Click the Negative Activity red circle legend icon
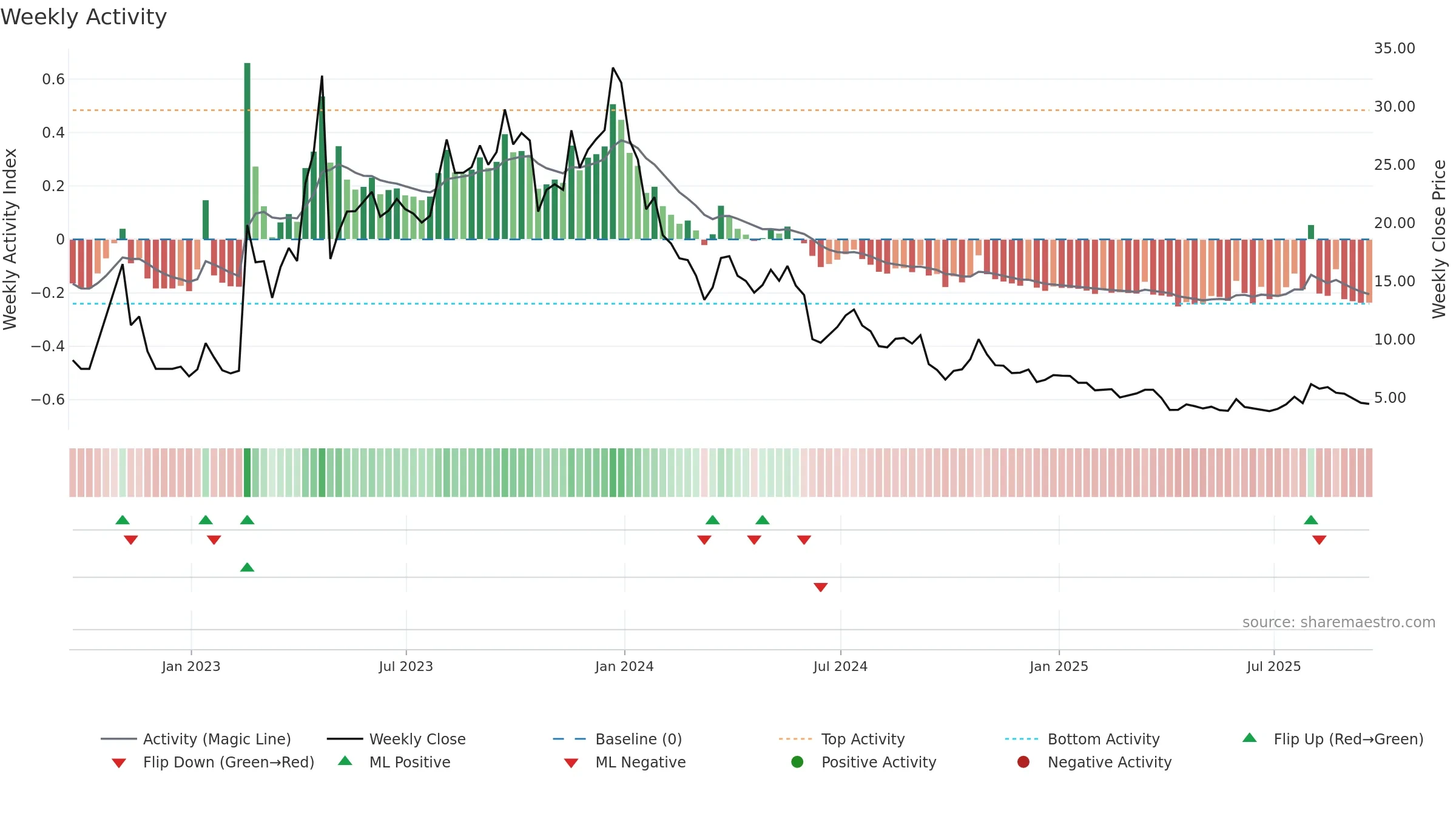The image size is (1456, 819). pyautogui.click(x=1023, y=762)
